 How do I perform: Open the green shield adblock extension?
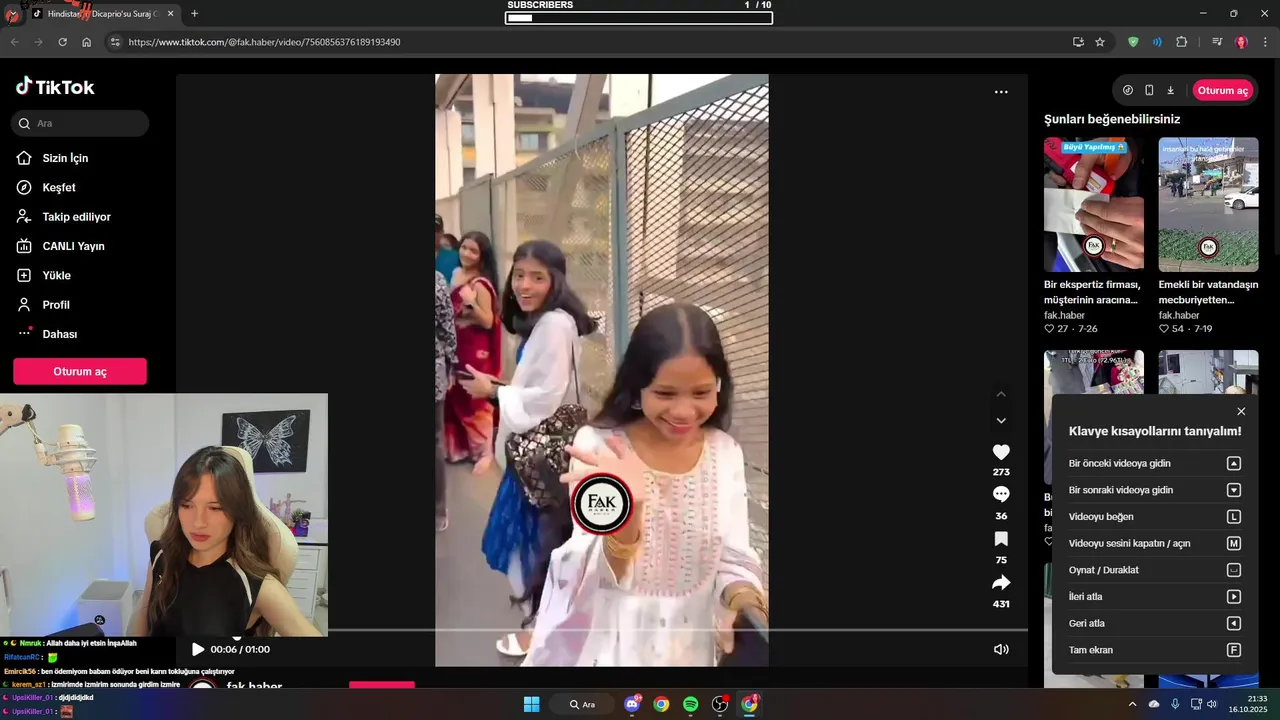1133,42
